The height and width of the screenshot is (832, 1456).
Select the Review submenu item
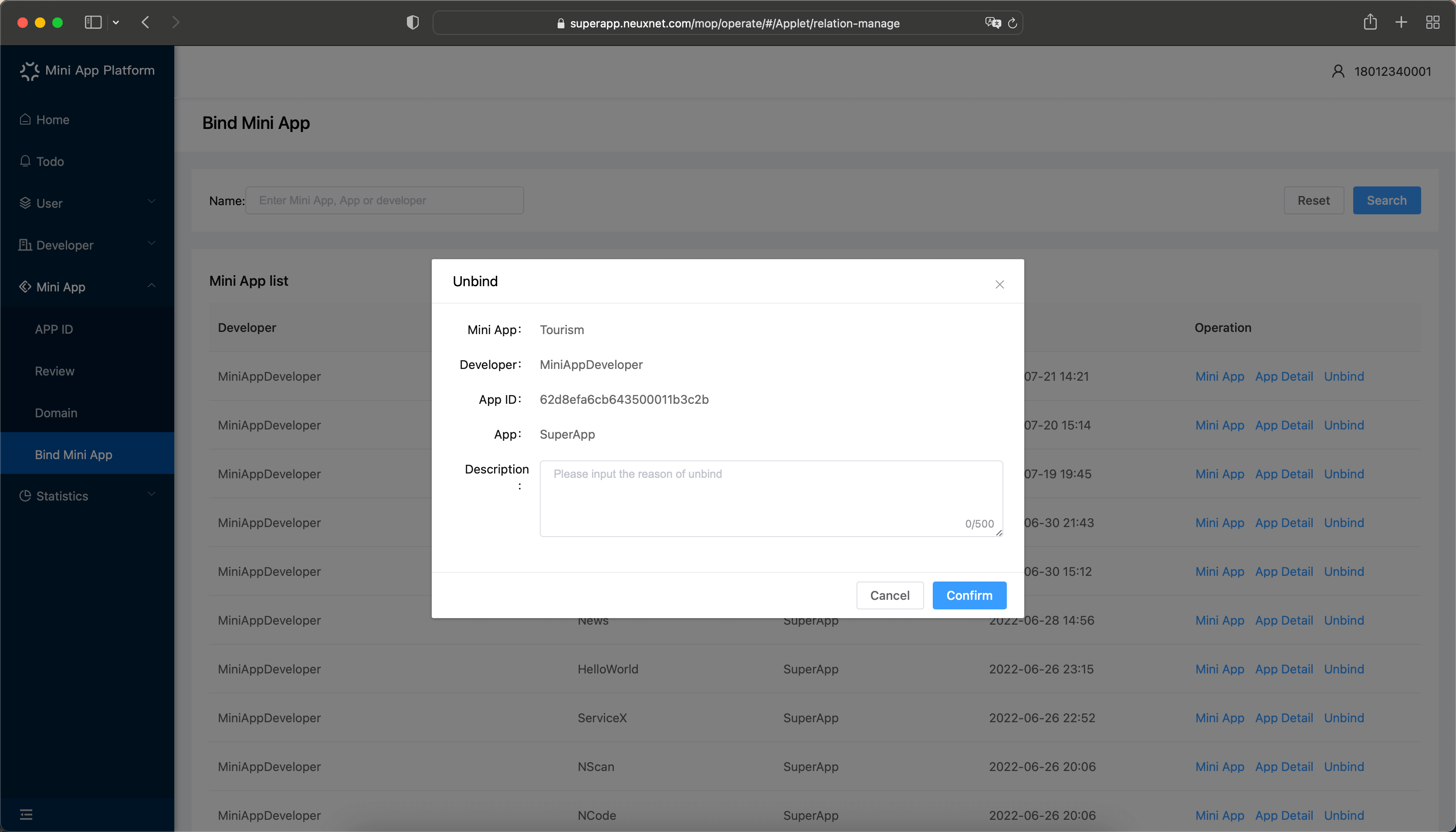click(88, 371)
